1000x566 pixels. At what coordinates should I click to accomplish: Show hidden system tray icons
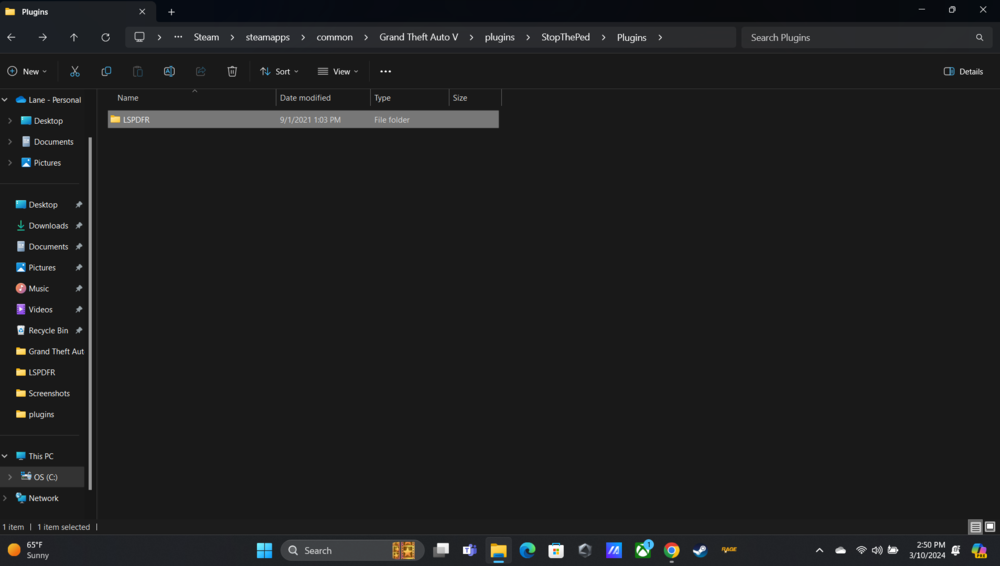(820, 550)
